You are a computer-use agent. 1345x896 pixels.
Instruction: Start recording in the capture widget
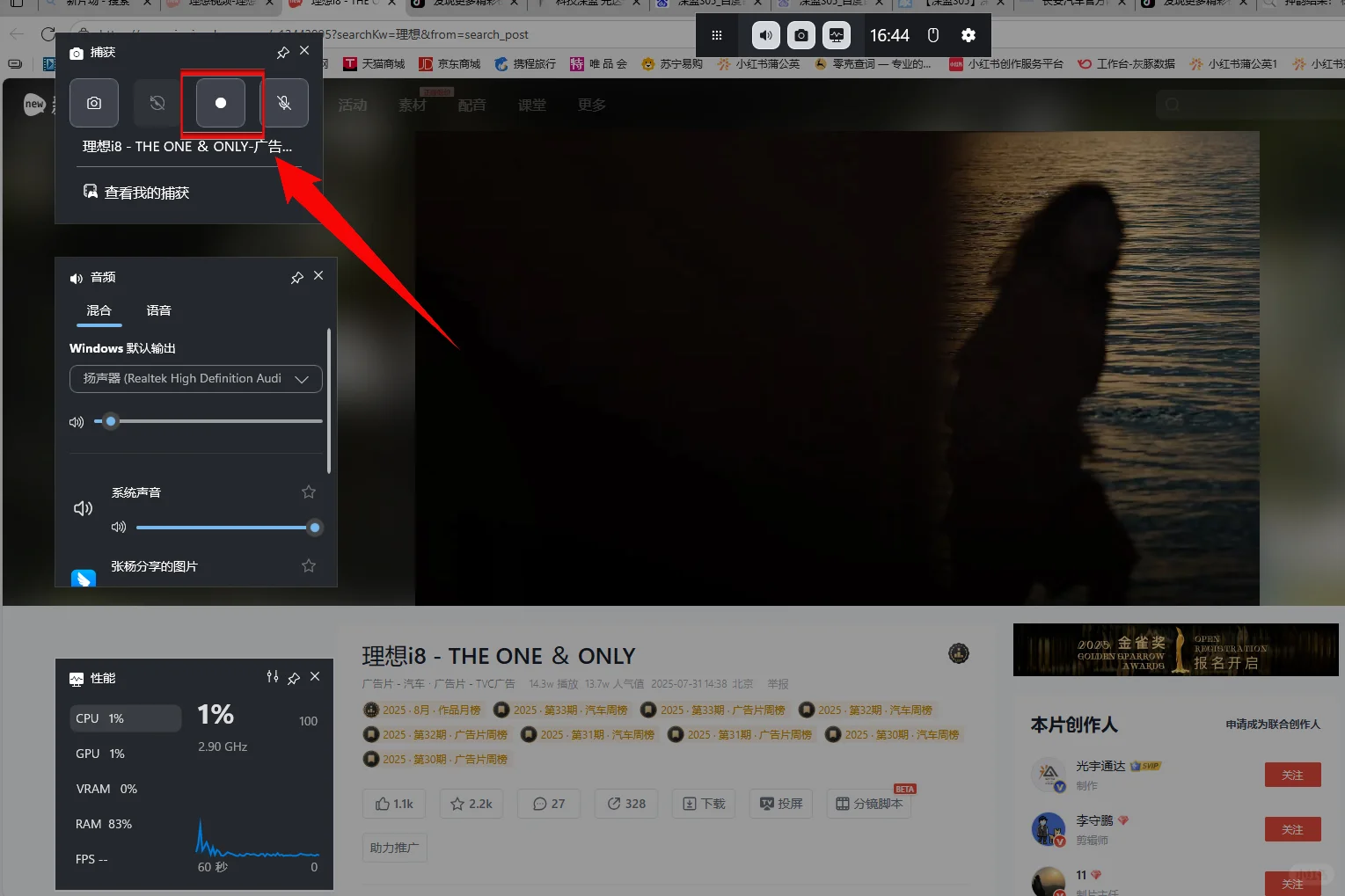pos(221,103)
